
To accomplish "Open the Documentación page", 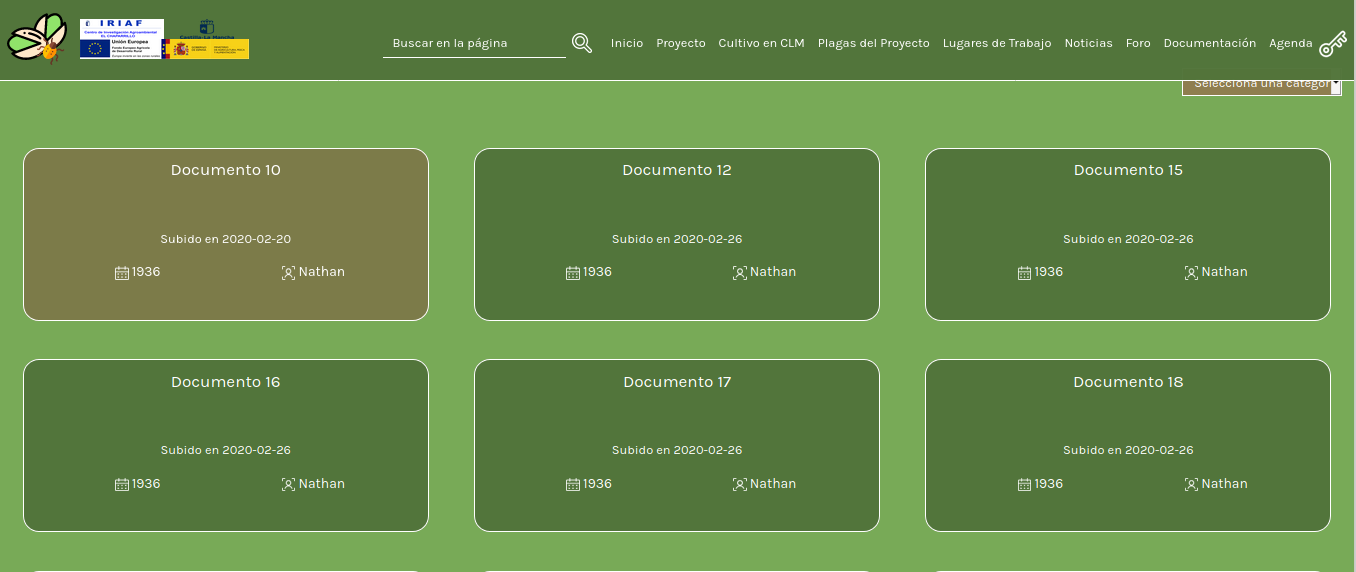I will point(1209,43).
